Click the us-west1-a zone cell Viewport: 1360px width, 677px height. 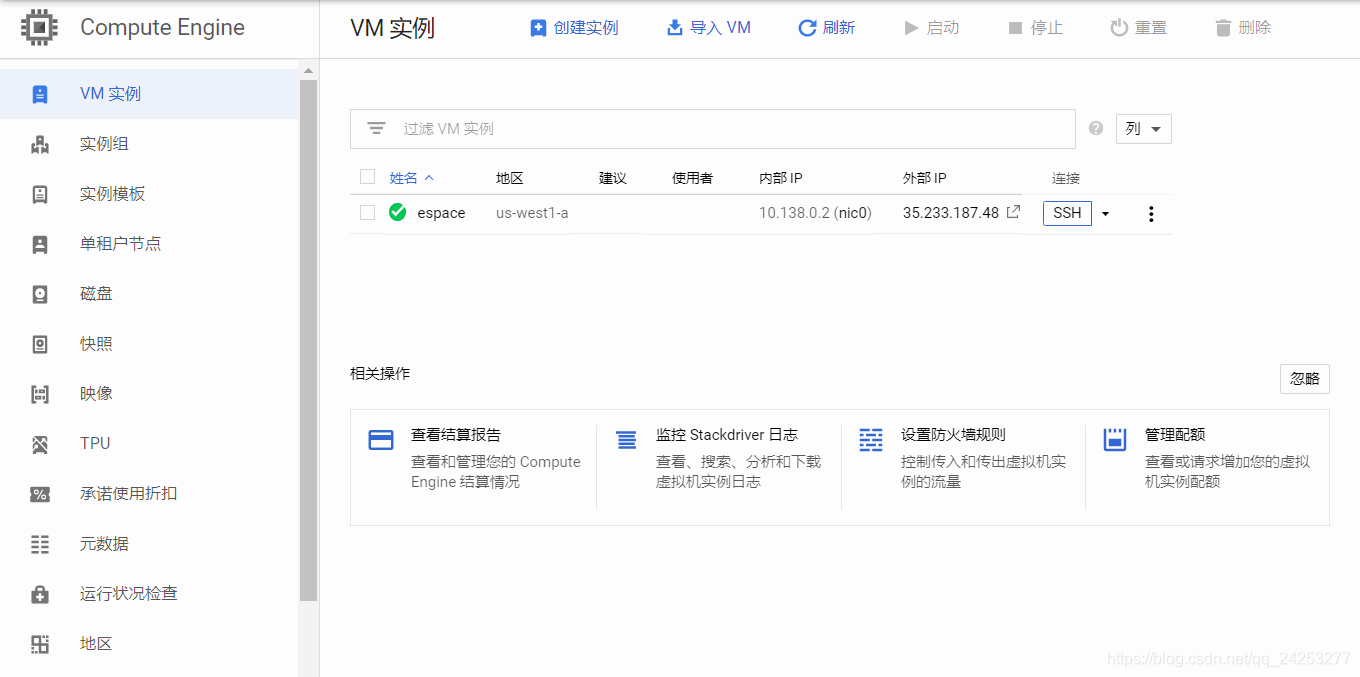click(532, 213)
